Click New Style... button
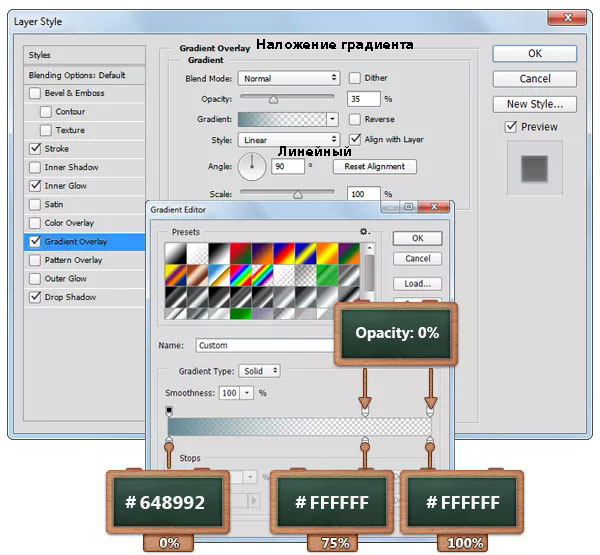This screenshot has height=555, width=600. coord(534,104)
